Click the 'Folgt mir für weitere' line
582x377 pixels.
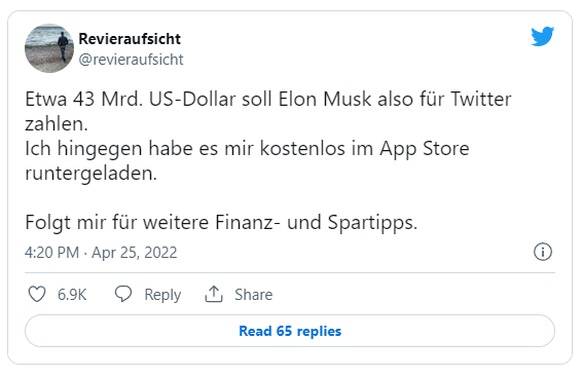(221, 223)
